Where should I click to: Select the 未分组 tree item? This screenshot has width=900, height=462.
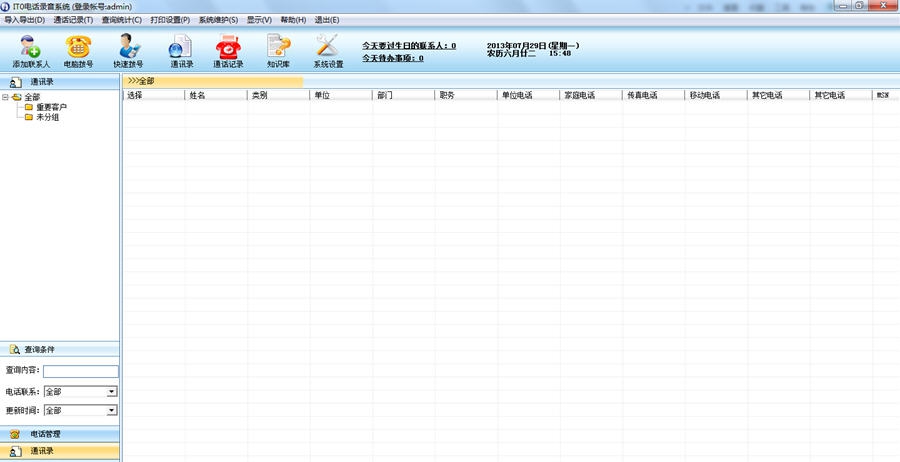click(48, 117)
